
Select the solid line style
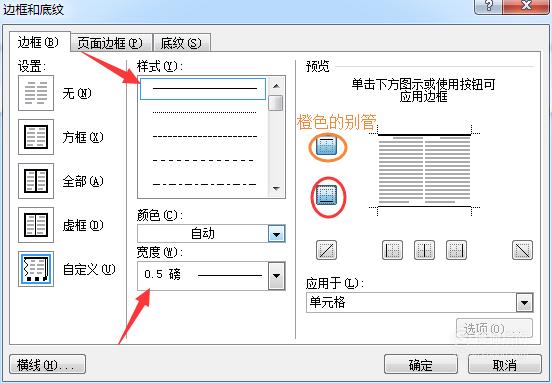(x=203, y=89)
